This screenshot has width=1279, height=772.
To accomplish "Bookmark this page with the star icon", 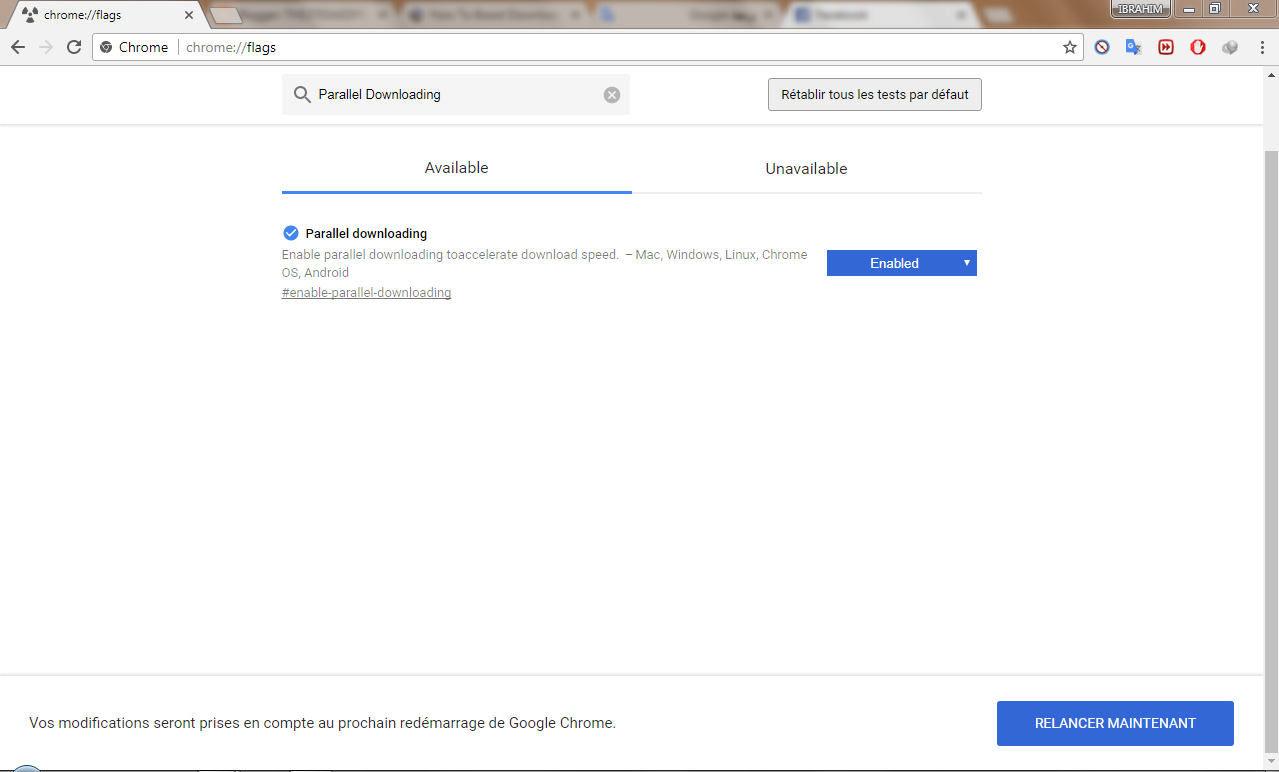I will point(1069,47).
